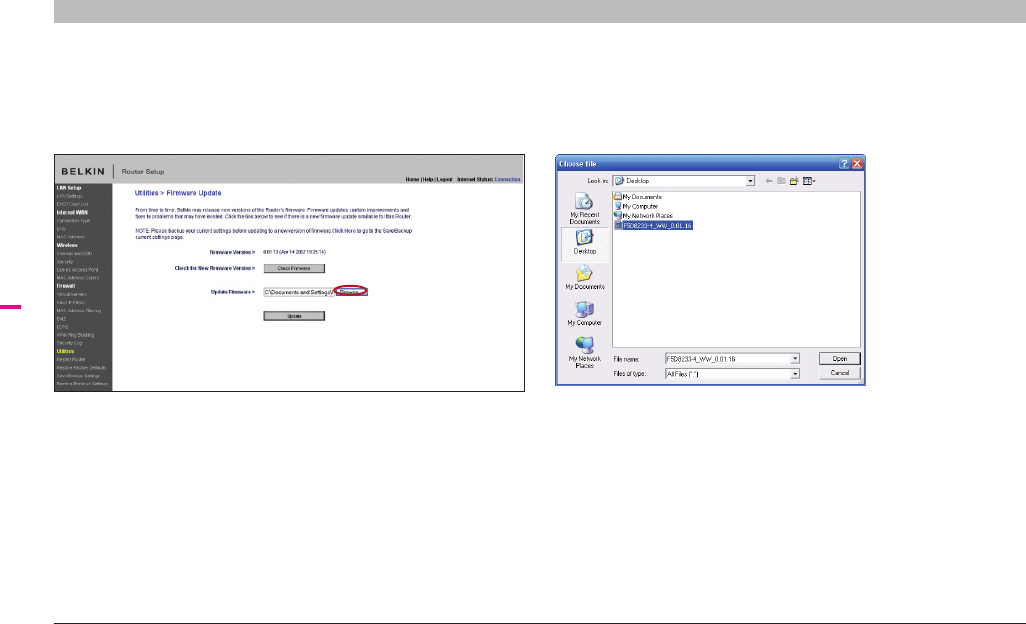Viewport: 1026px width, 624px height.
Task: Click firmware version value 0.01.13
Action: pos(294,252)
